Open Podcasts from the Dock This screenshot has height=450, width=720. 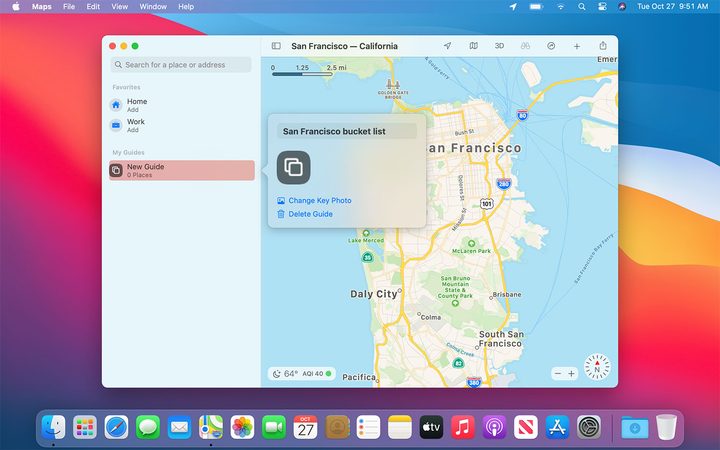click(494, 427)
